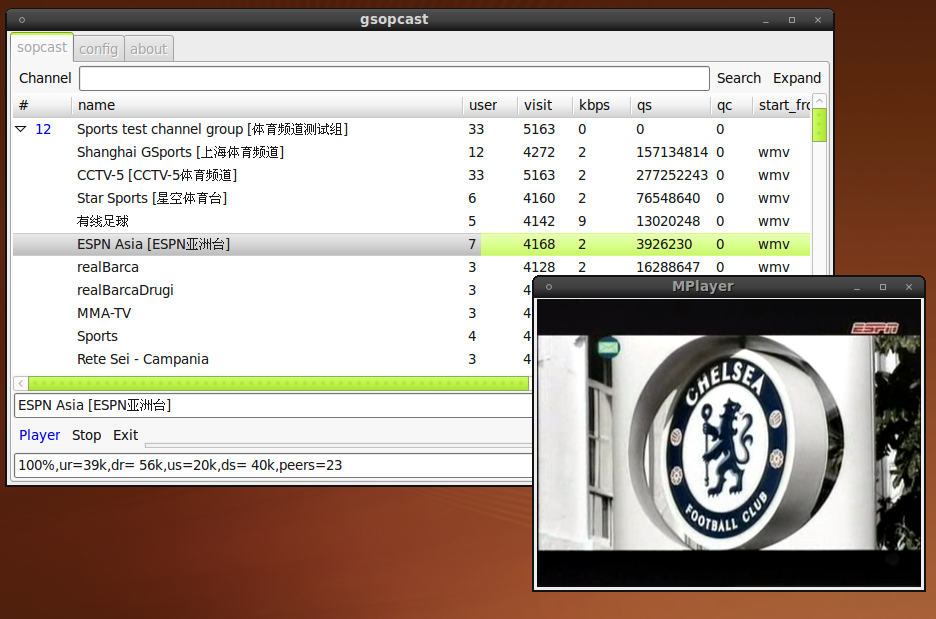The image size is (936, 619).
Task: Open the MPlayer window menu dot
Action: coord(549,287)
